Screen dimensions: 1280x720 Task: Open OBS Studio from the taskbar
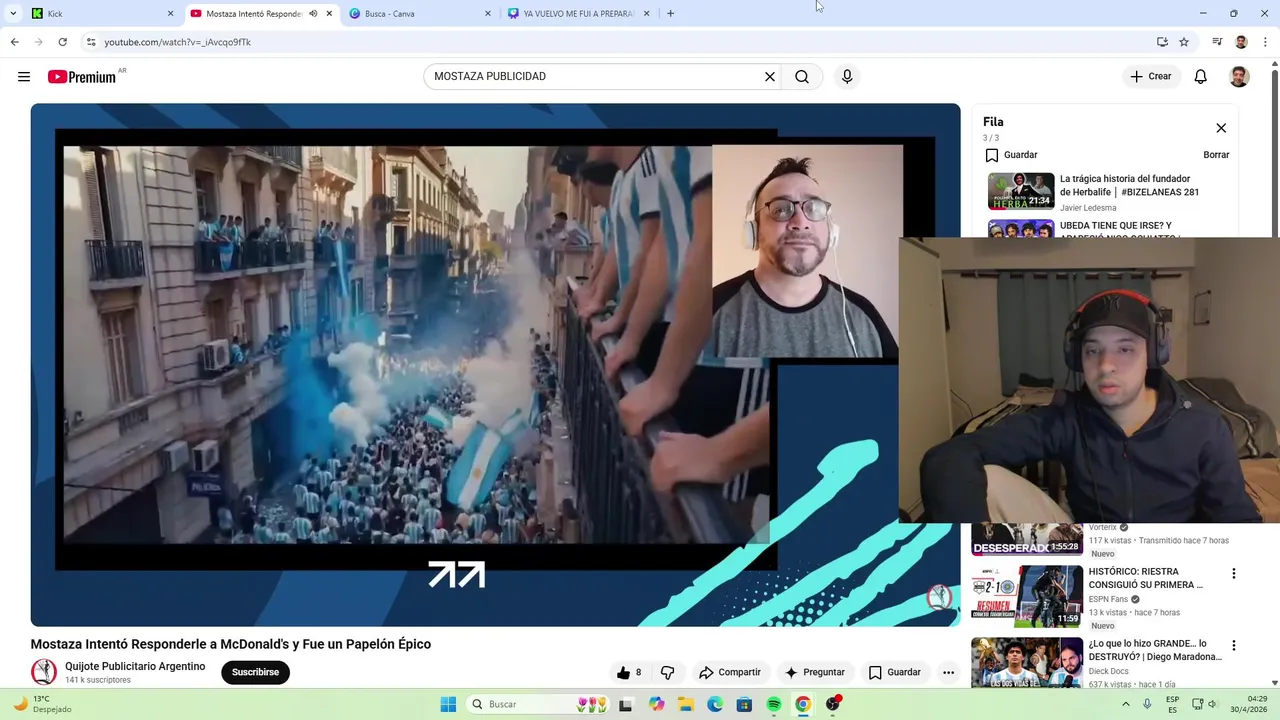click(x=833, y=704)
